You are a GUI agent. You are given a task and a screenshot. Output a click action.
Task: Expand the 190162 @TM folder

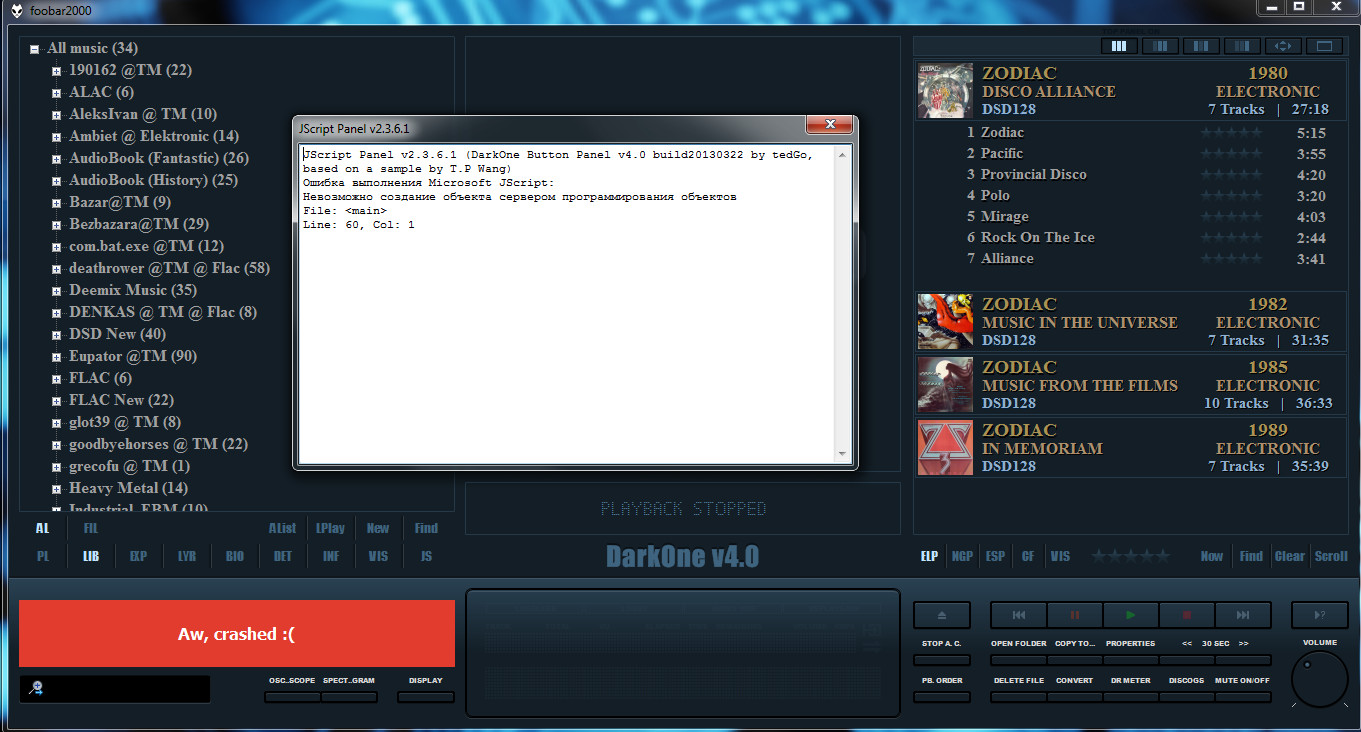57,71
